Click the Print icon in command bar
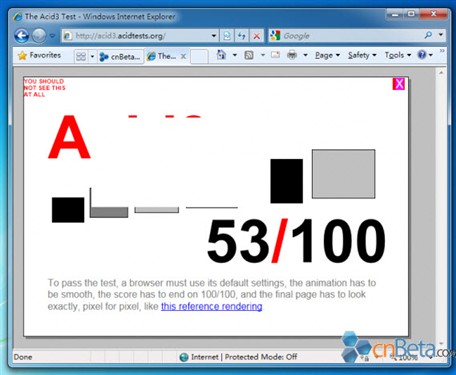This screenshot has width=456, height=375. pos(292,55)
